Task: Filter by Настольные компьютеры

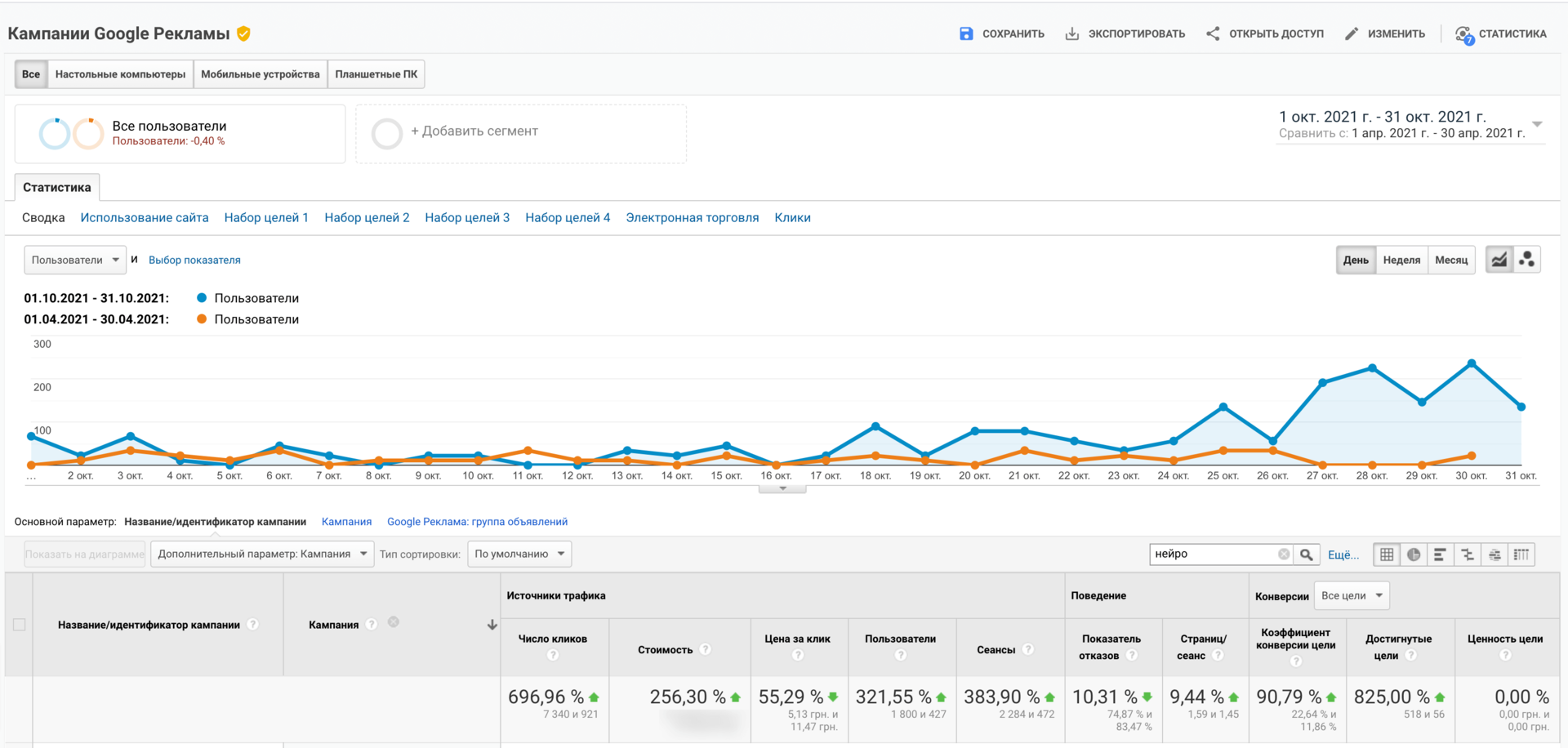Action: click(x=120, y=74)
